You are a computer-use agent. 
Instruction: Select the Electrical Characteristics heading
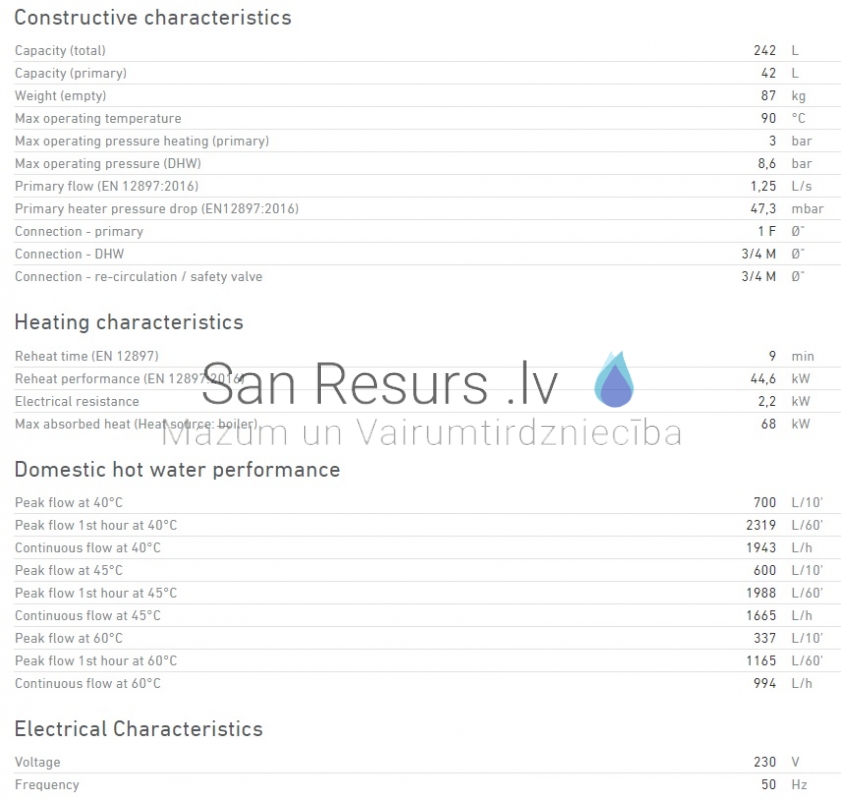pyautogui.click(x=139, y=729)
